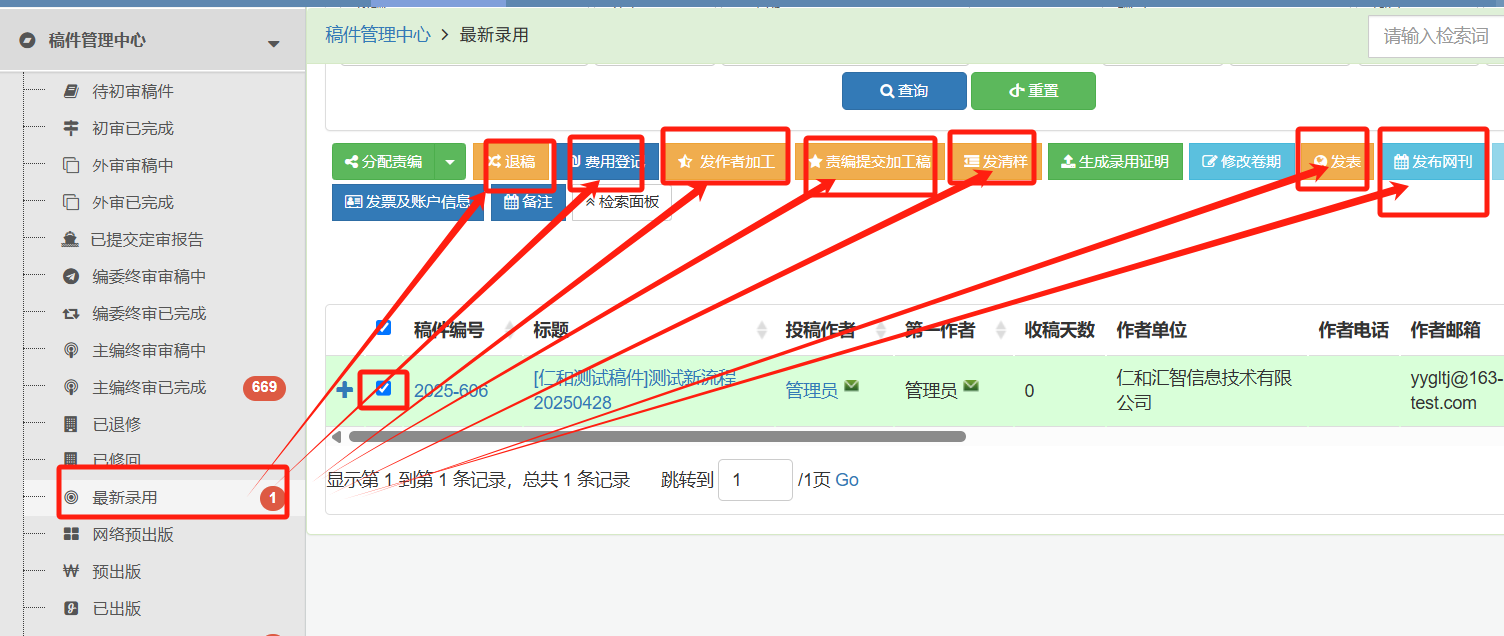
Task: Select the 发布网刊 publish online journal icon
Action: point(1432,161)
